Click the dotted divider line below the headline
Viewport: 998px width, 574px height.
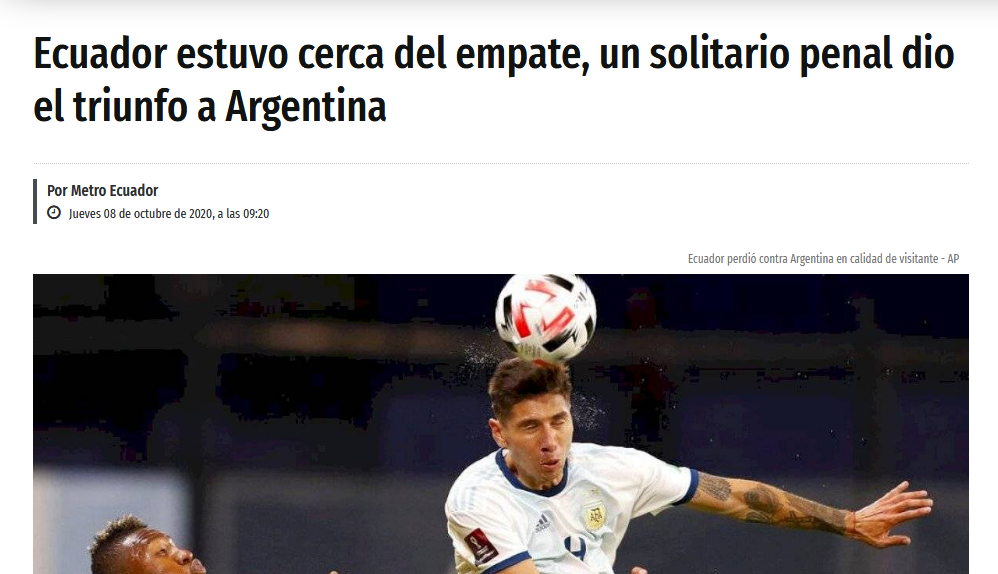[501, 164]
